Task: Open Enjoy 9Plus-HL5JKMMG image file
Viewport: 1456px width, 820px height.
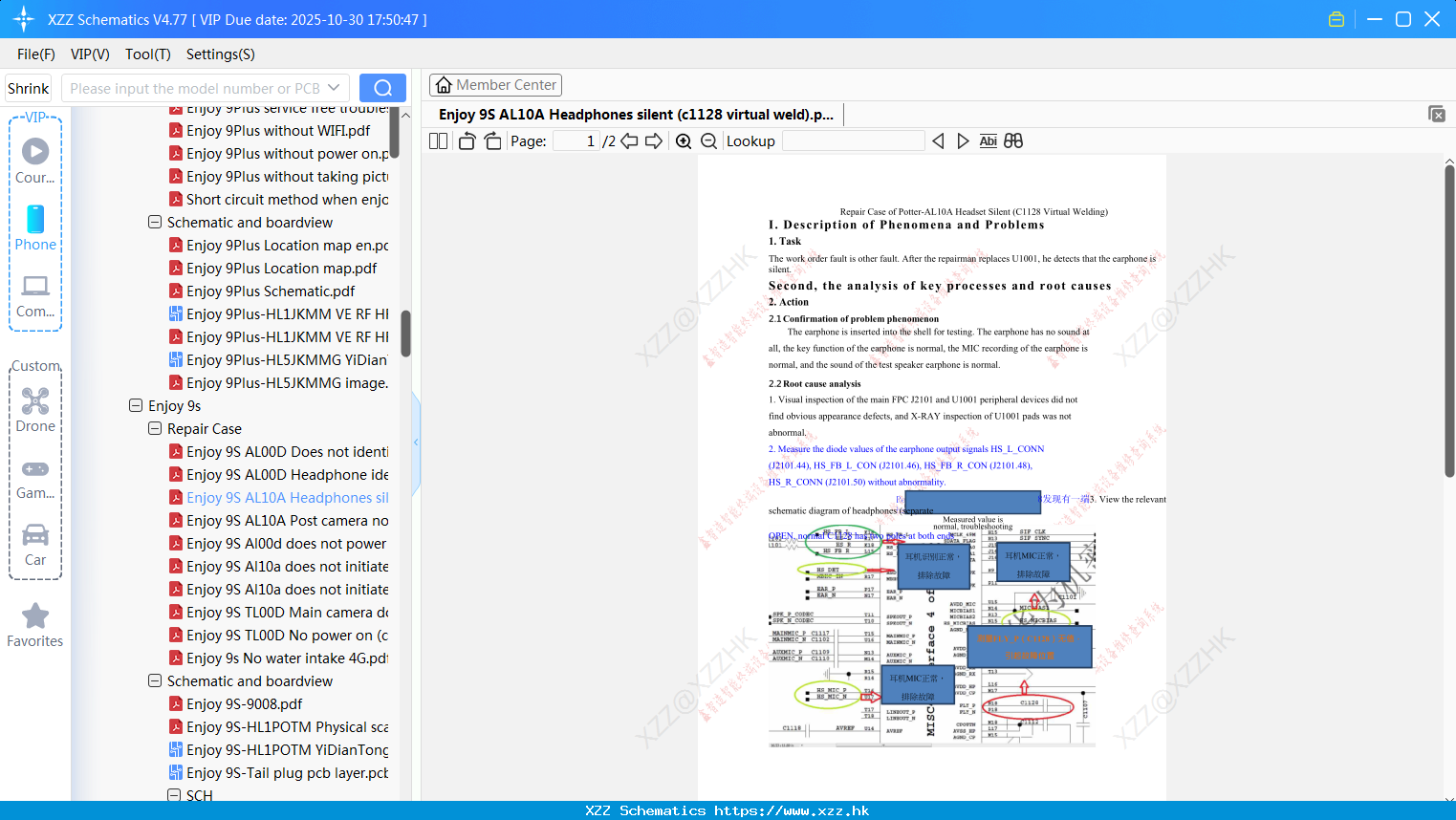Action: pos(278,382)
